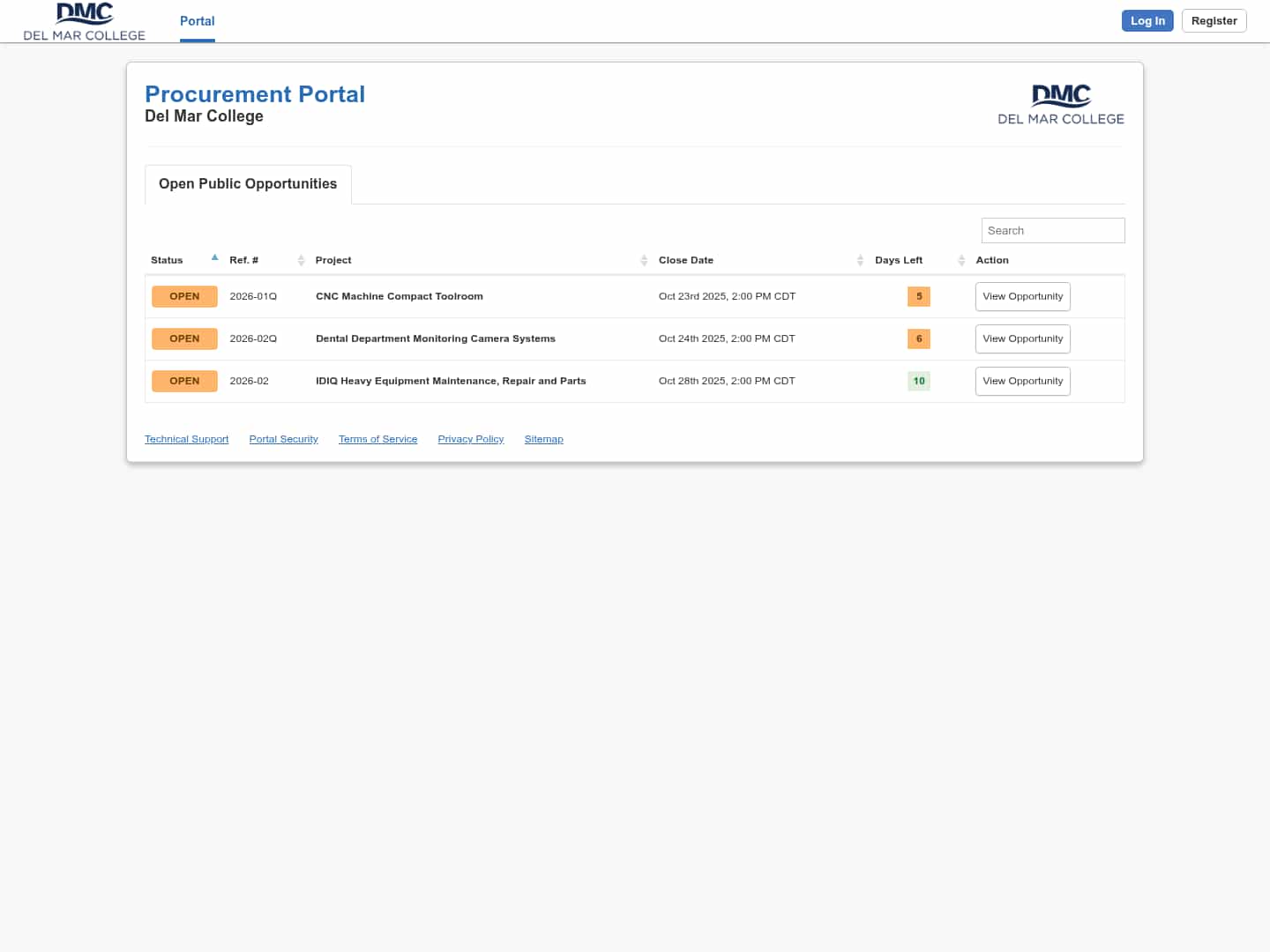Screen dimensions: 1270x952
Task: Focus the Search input field
Action: coord(1052,230)
